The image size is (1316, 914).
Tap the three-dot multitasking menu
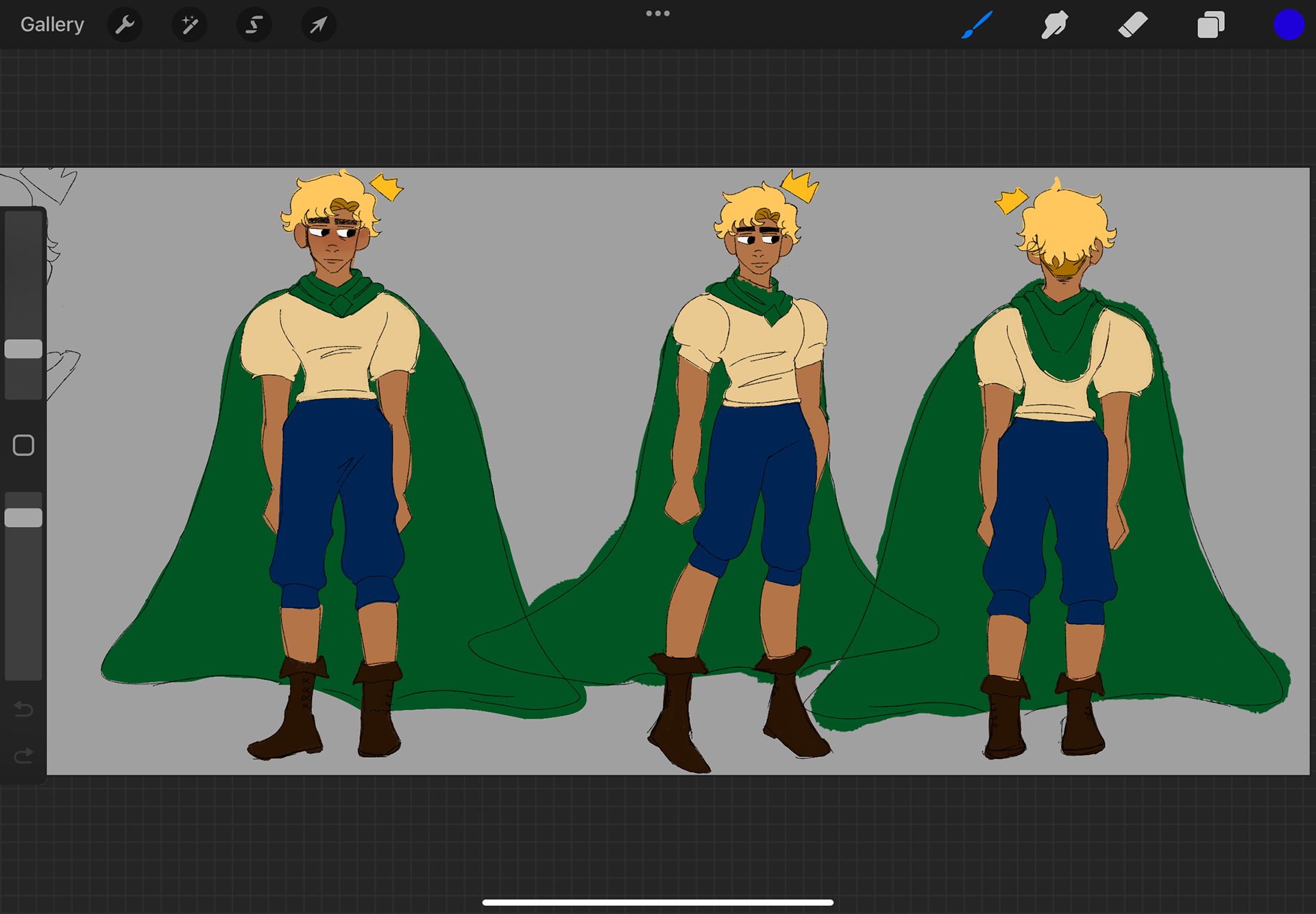click(x=657, y=14)
